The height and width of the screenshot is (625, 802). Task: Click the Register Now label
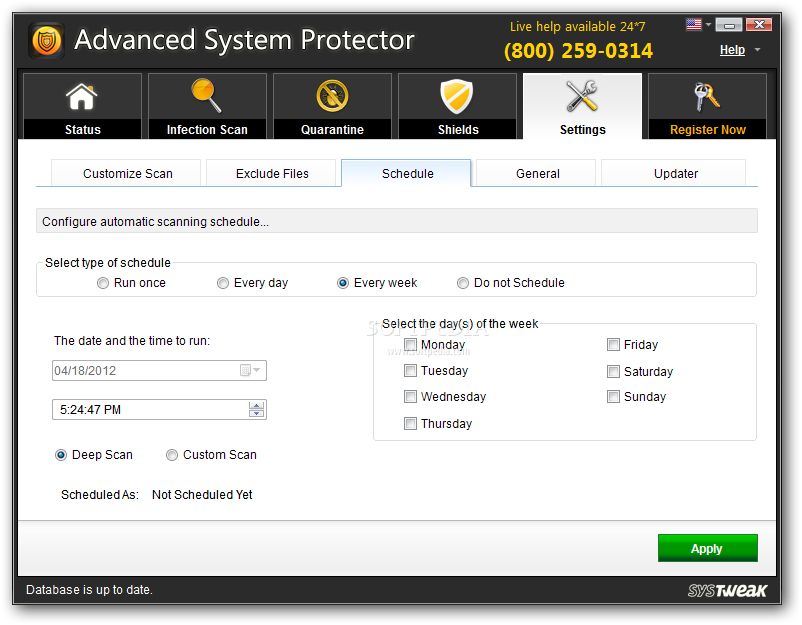(x=708, y=130)
